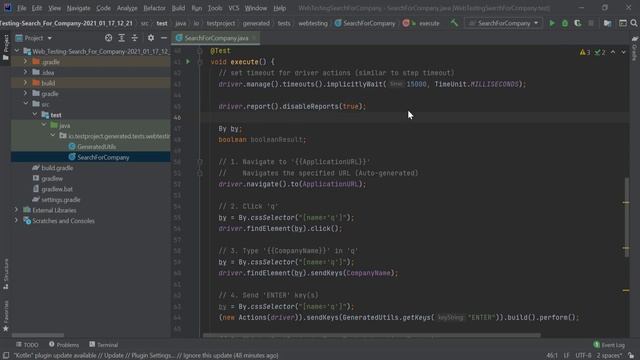Click SearchForCompany breadcrumb in navigation bar
This screenshot has width=640, height=360.
pos(365,23)
